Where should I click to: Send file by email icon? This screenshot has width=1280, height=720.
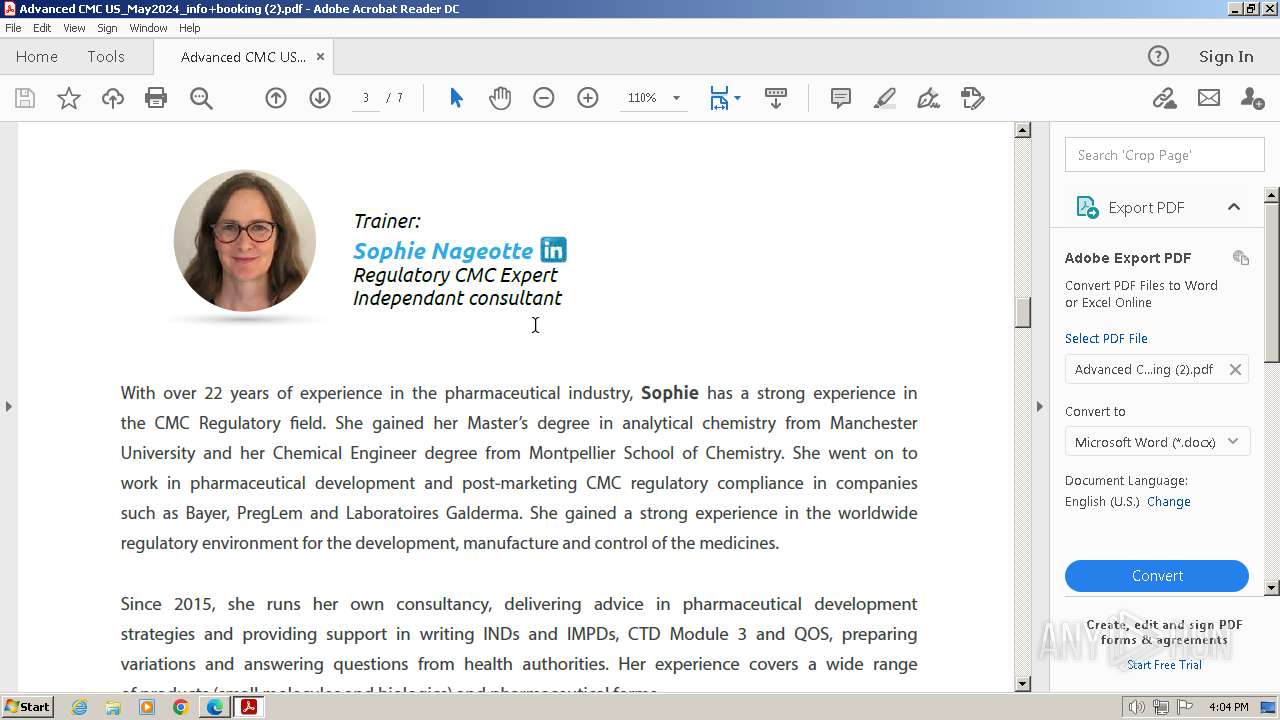tap(1209, 98)
